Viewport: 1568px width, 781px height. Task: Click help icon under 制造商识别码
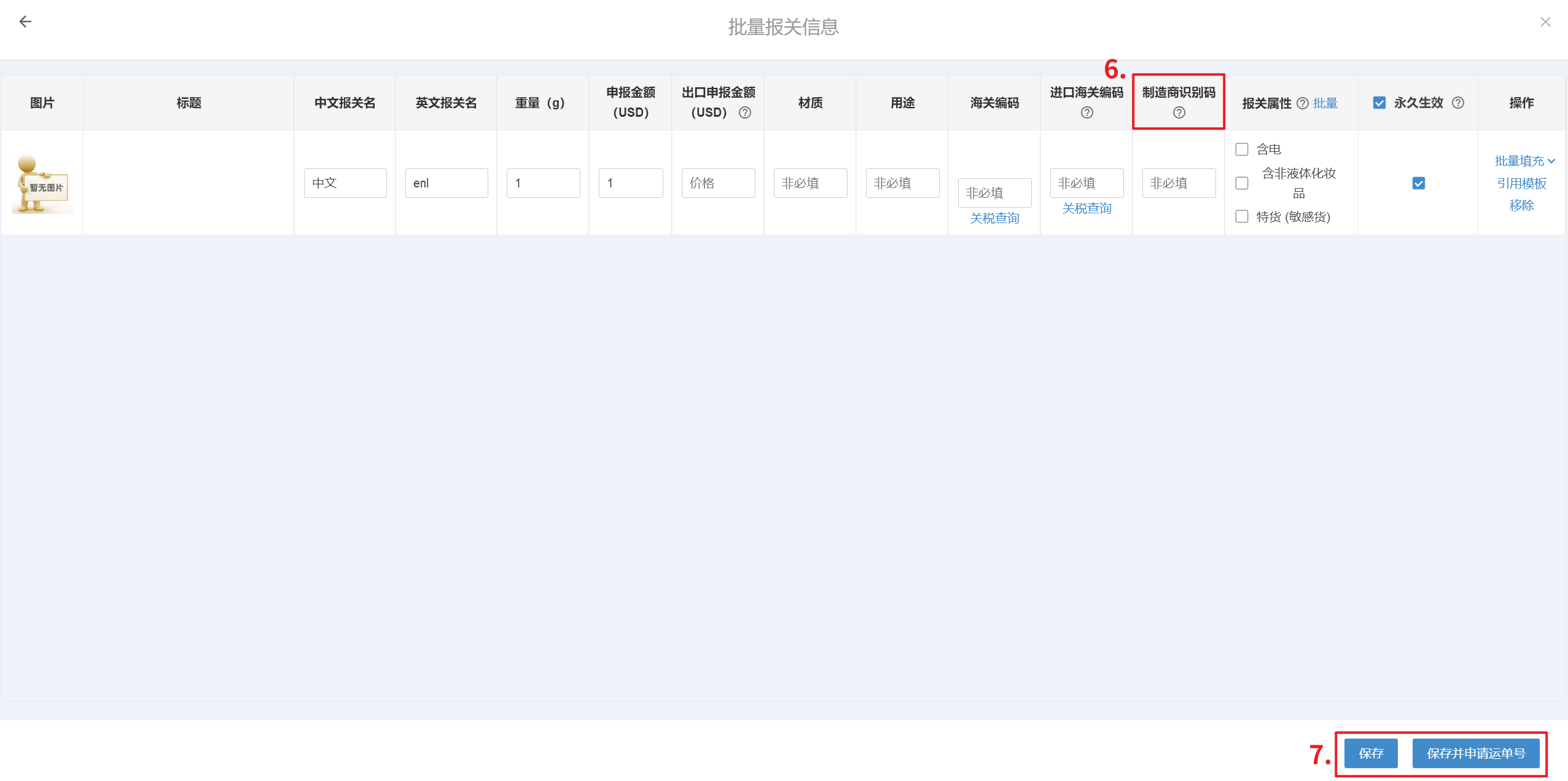pyautogui.click(x=1179, y=112)
